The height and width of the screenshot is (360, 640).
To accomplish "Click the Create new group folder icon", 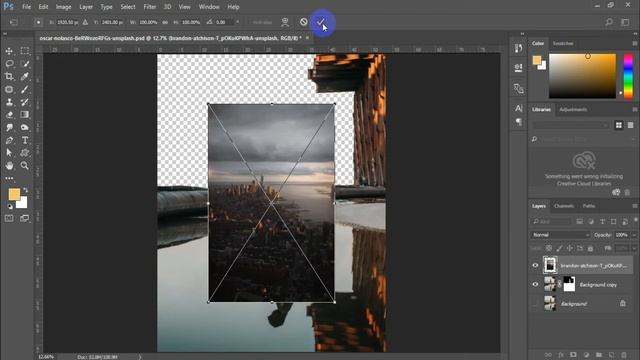I will click(x=599, y=355).
